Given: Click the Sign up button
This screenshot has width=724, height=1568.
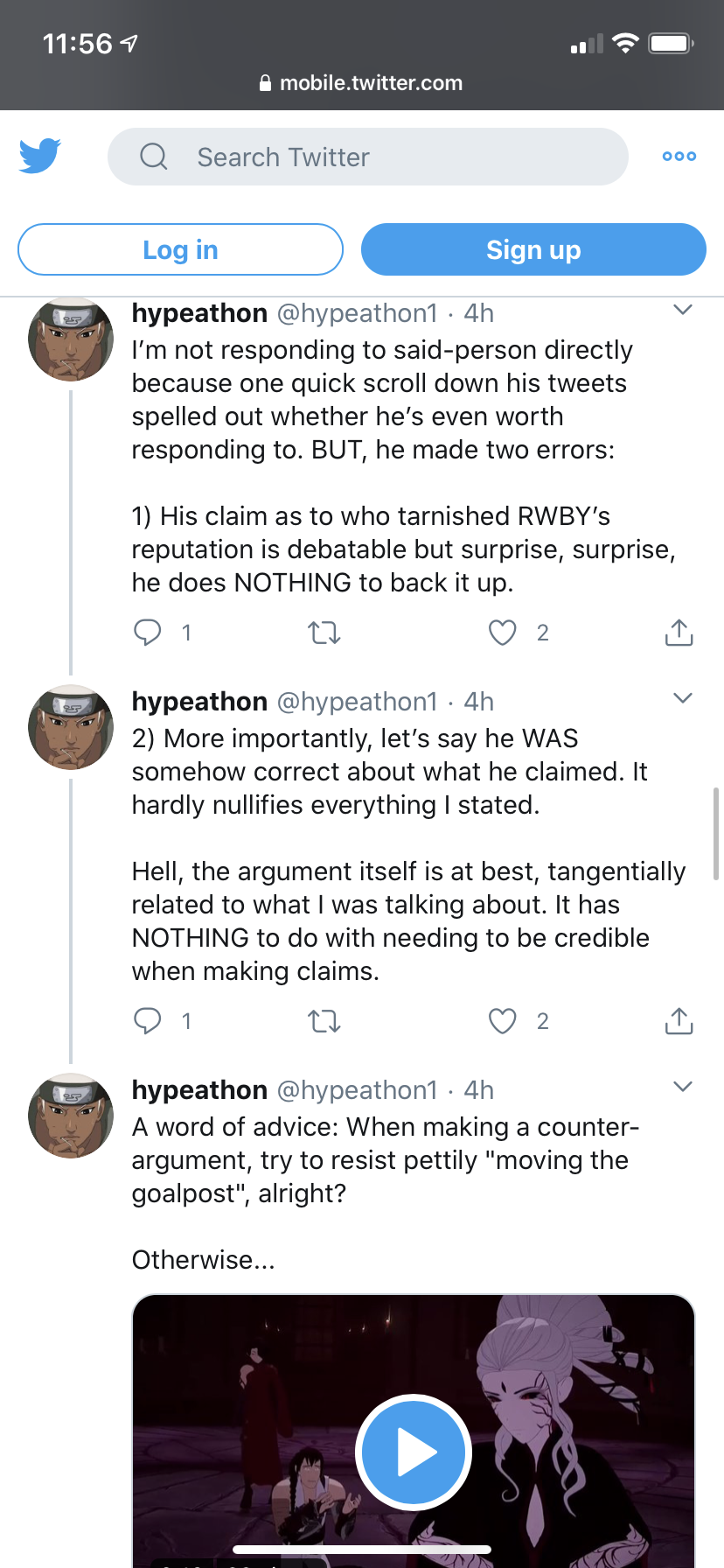Looking at the screenshot, I should 533,249.
